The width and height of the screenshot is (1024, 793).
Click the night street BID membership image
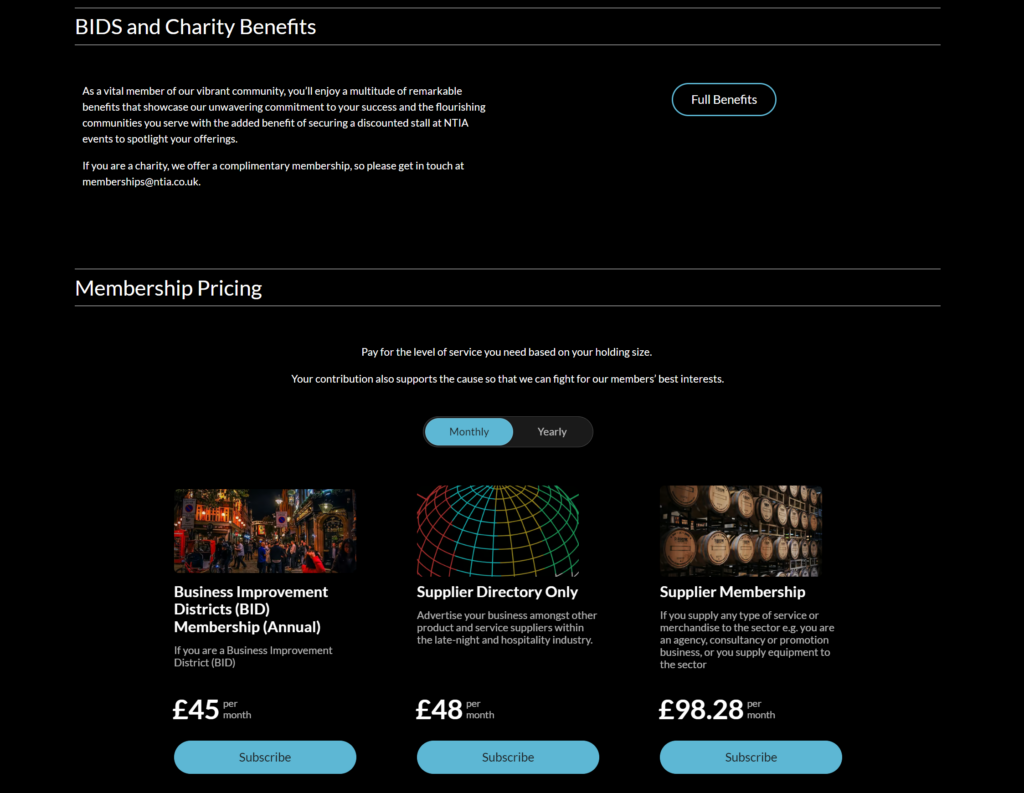click(264, 530)
